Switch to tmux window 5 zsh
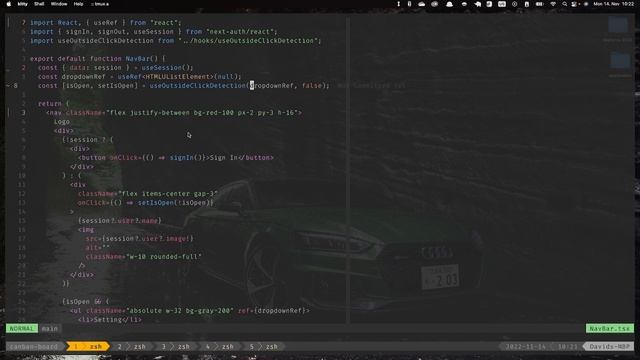 pos(264,347)
